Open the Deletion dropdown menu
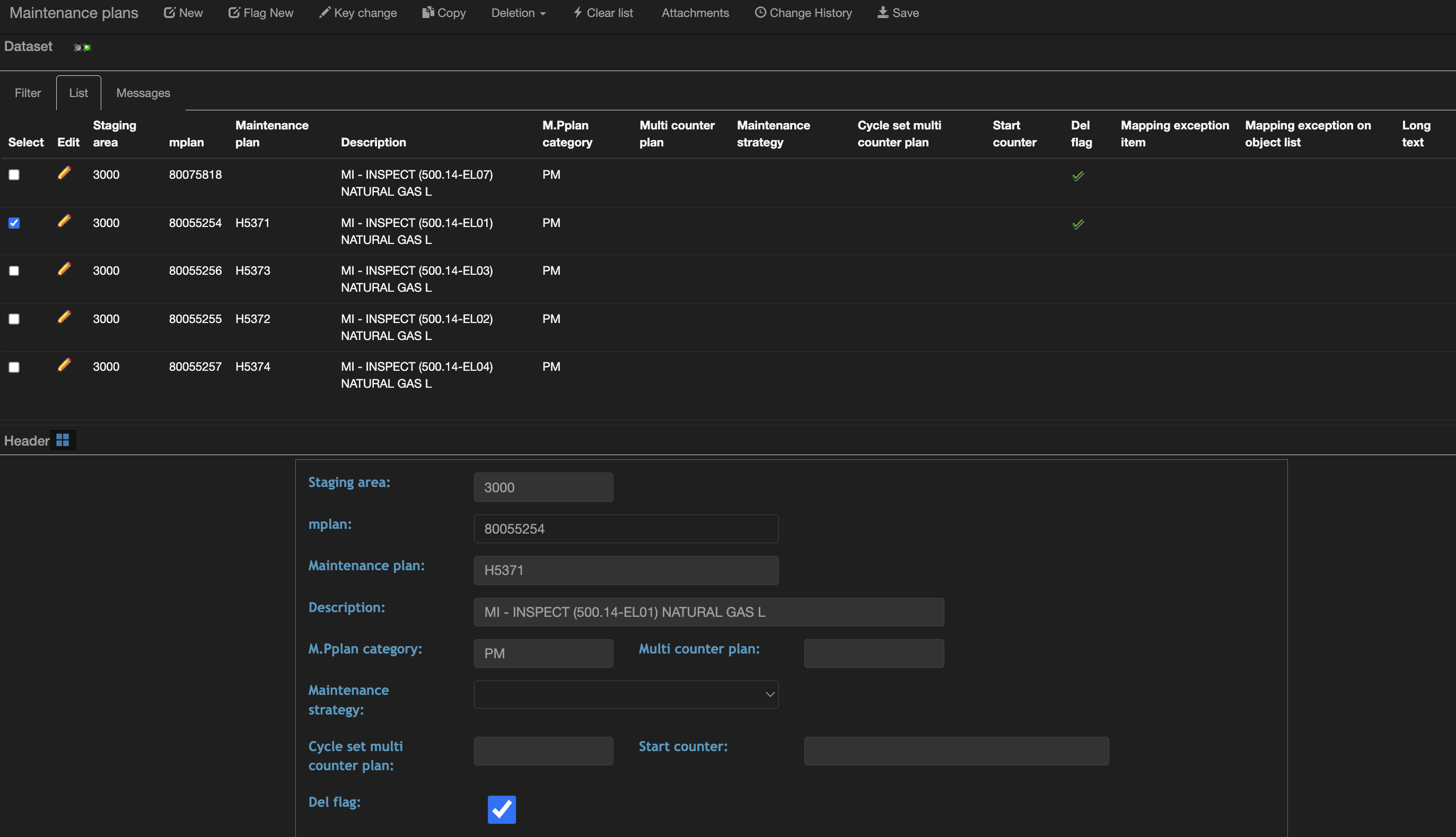 pos(517,12)
